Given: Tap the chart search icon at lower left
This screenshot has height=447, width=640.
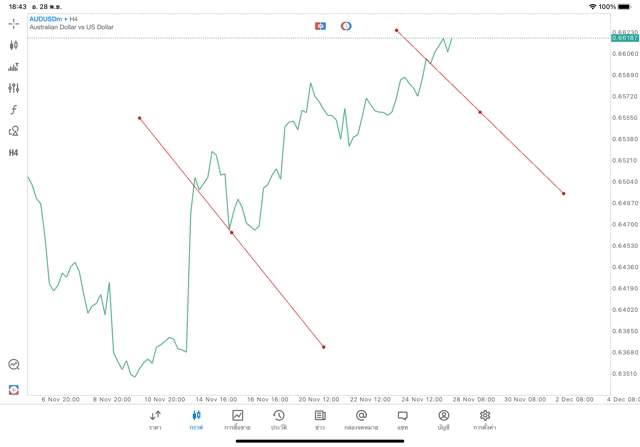Looking at the screenshot, I should click(14, 365).
